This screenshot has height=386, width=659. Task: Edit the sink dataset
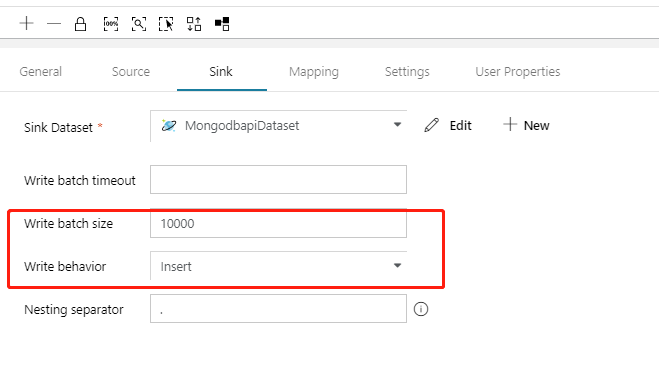(448, 125)
